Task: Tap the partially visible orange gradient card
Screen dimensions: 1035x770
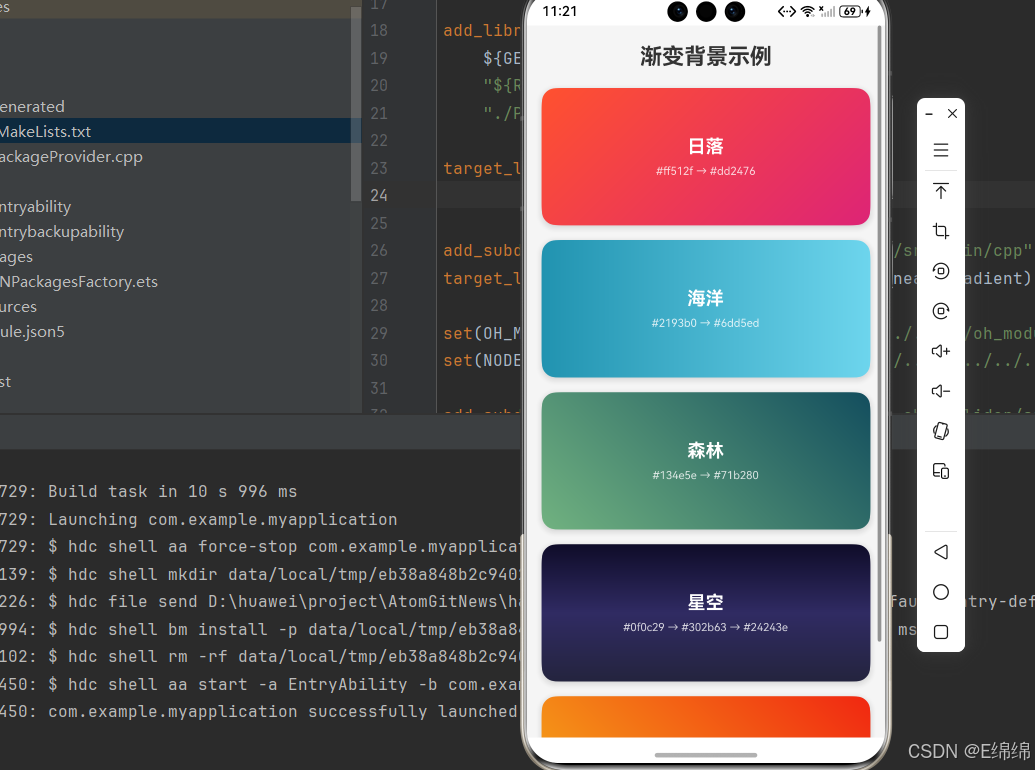Action: point(706,717)
